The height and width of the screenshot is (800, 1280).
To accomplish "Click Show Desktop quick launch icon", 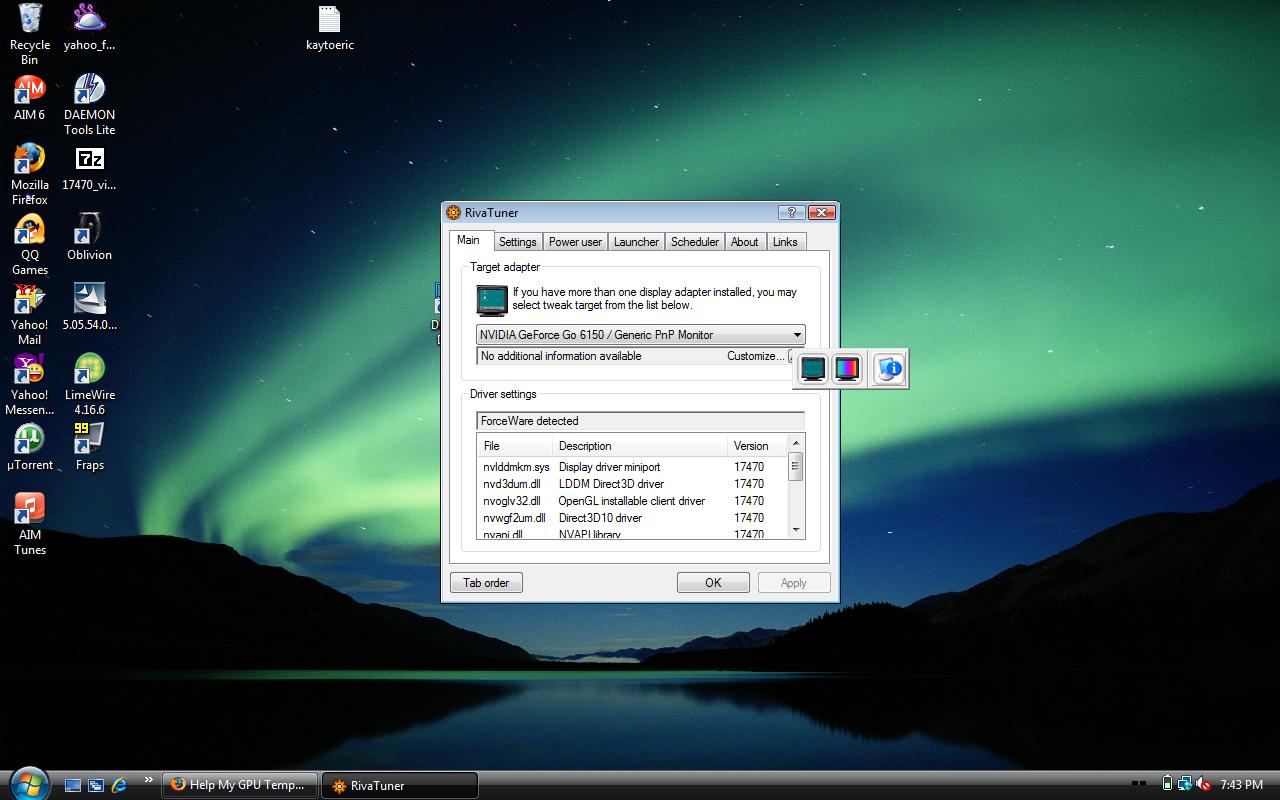I will pyautogui.click(x=73, y=785).
